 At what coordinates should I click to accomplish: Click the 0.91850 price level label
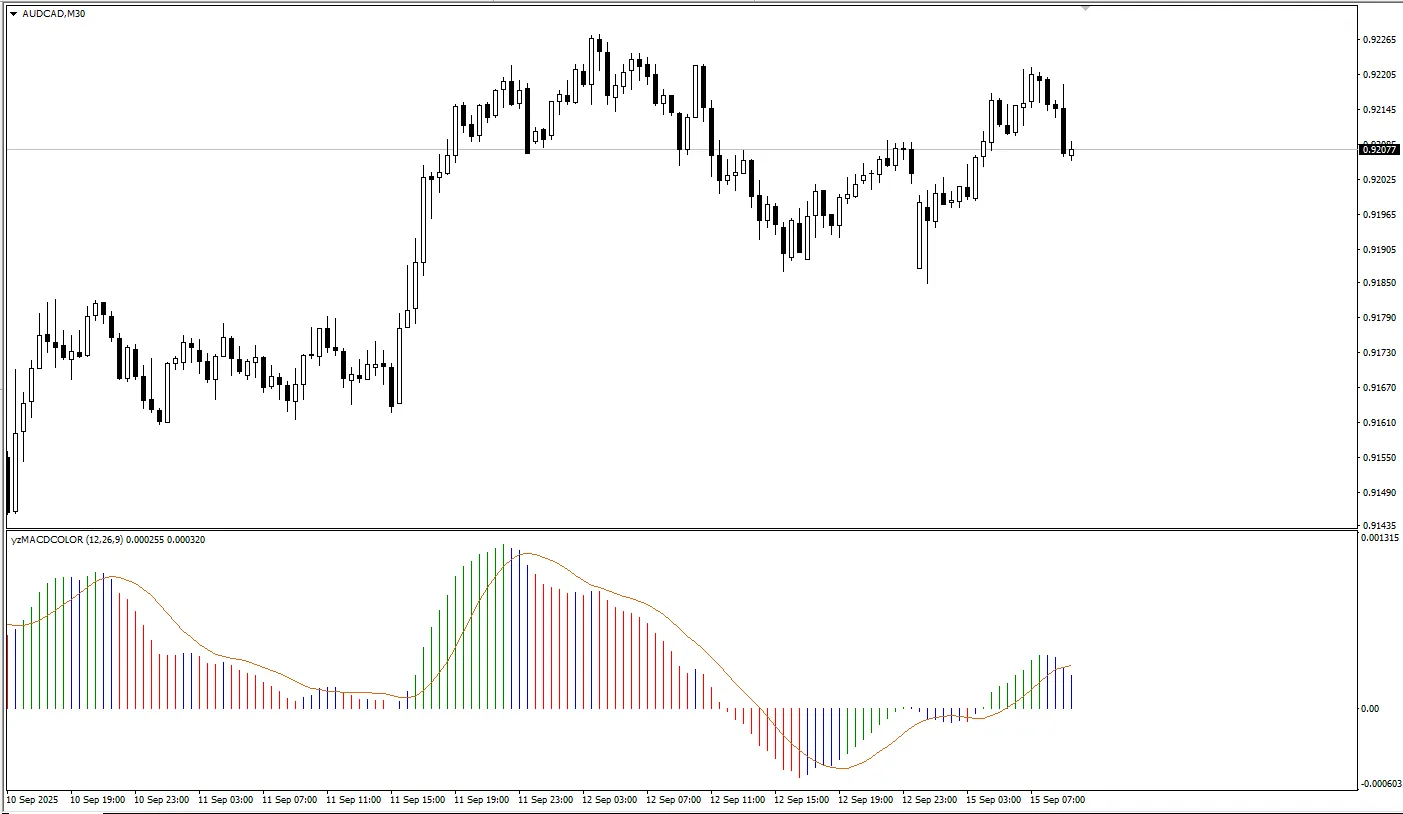(x=1379, y=284)
